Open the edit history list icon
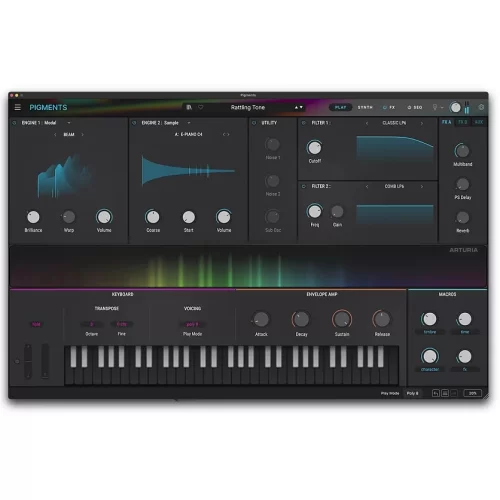Image resolution: width=500 pixels, height=500 pixels. [x=445, y=393]
